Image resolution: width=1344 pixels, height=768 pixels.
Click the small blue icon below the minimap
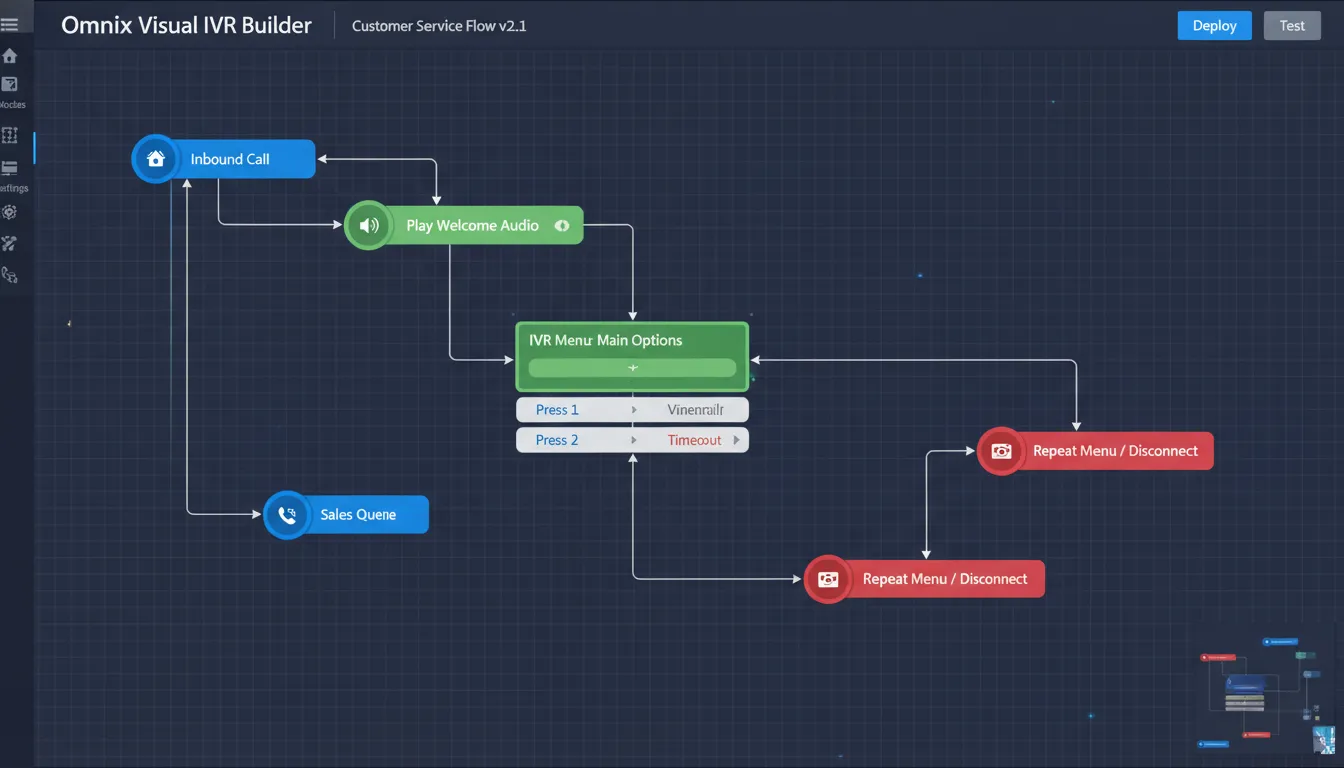(x=1323, y=739)
